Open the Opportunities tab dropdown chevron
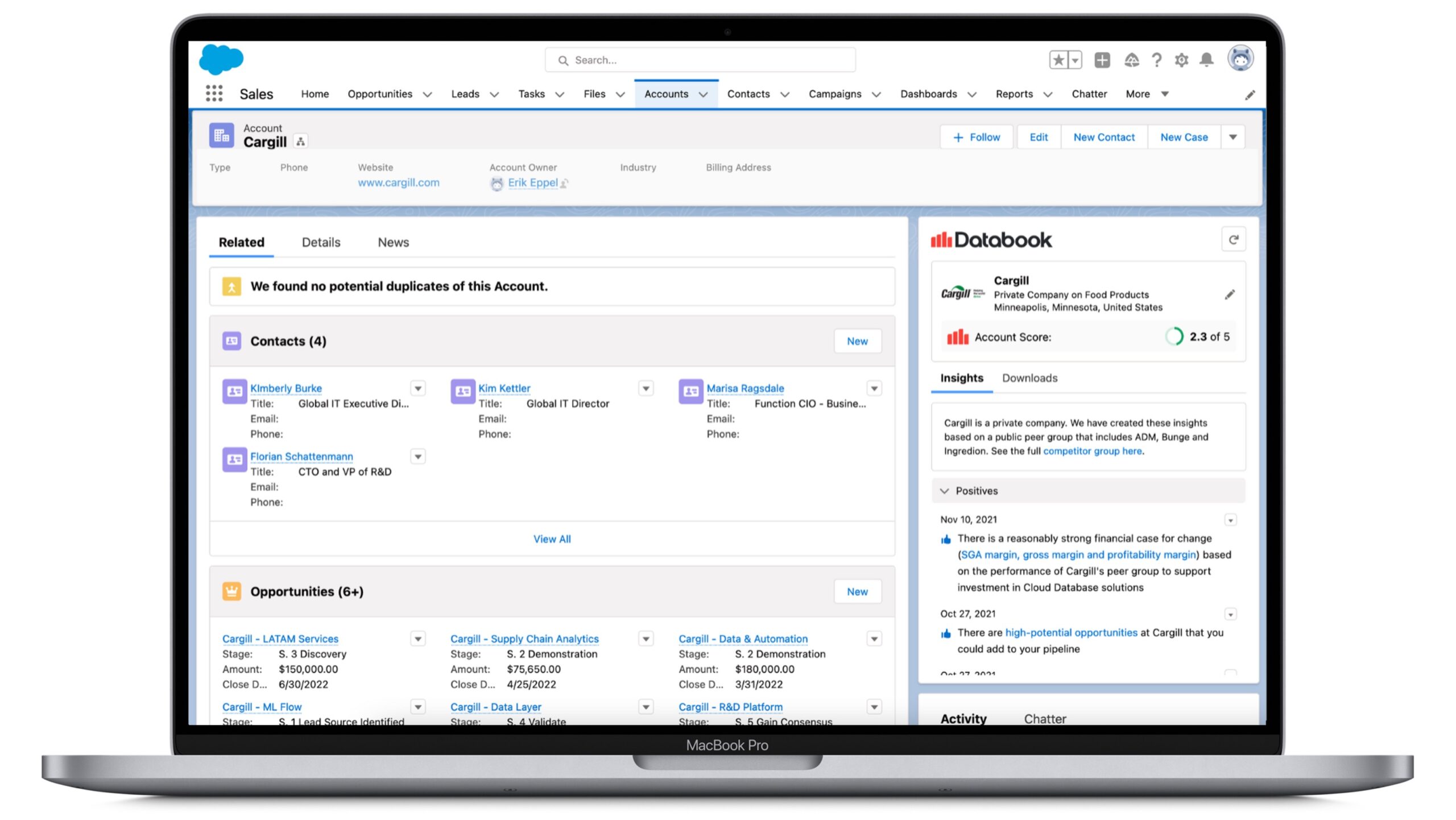 tap(427, 95)
